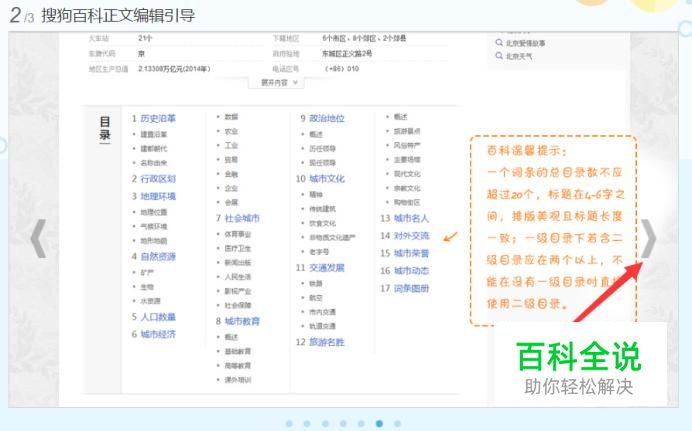Image resolution: width=692 pixels, height=431 pixels.
Task: Open catalog entry 14 对外交流
Action: [x=411, y=236]
